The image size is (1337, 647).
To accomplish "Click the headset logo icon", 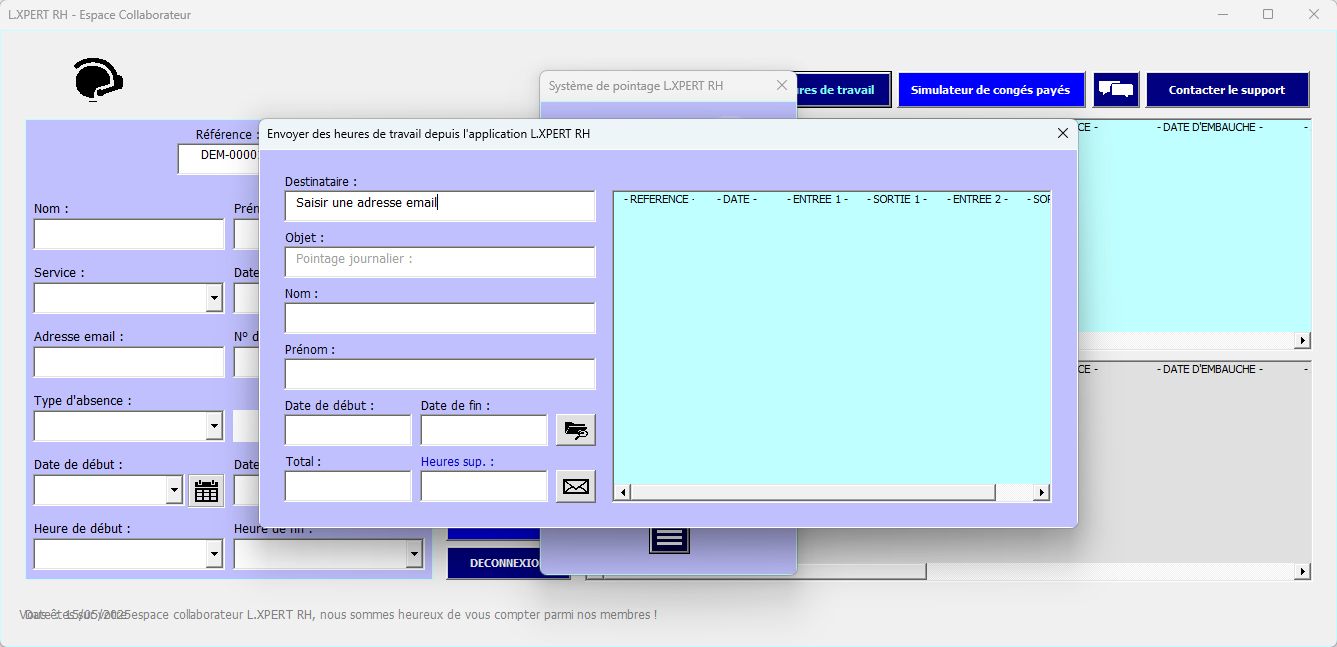I will coord(98,79).
